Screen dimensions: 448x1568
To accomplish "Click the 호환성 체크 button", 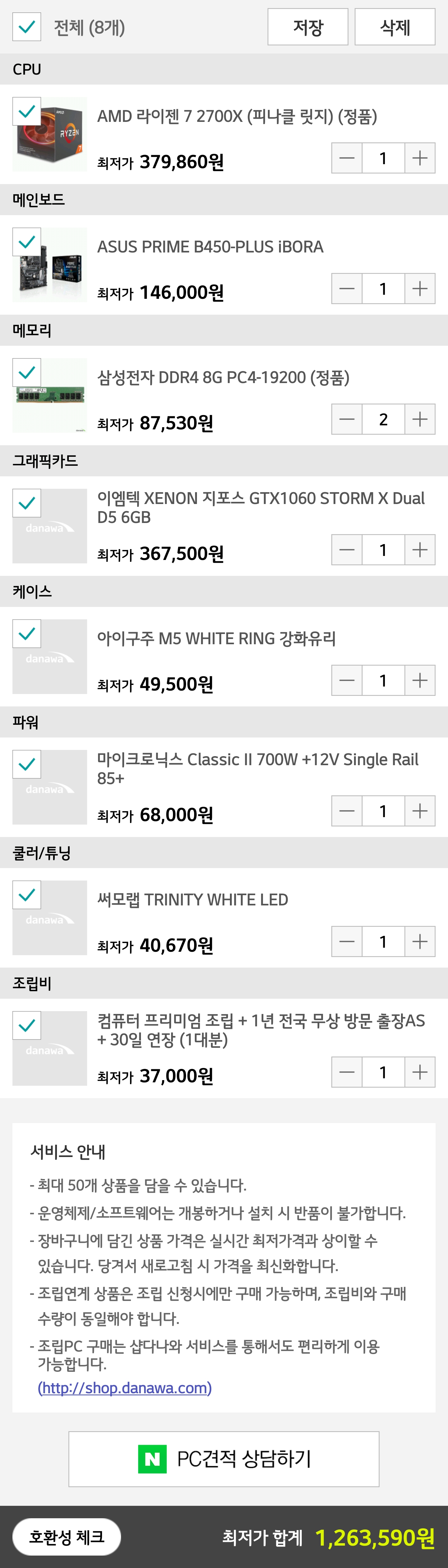I will pos(67,1537).
